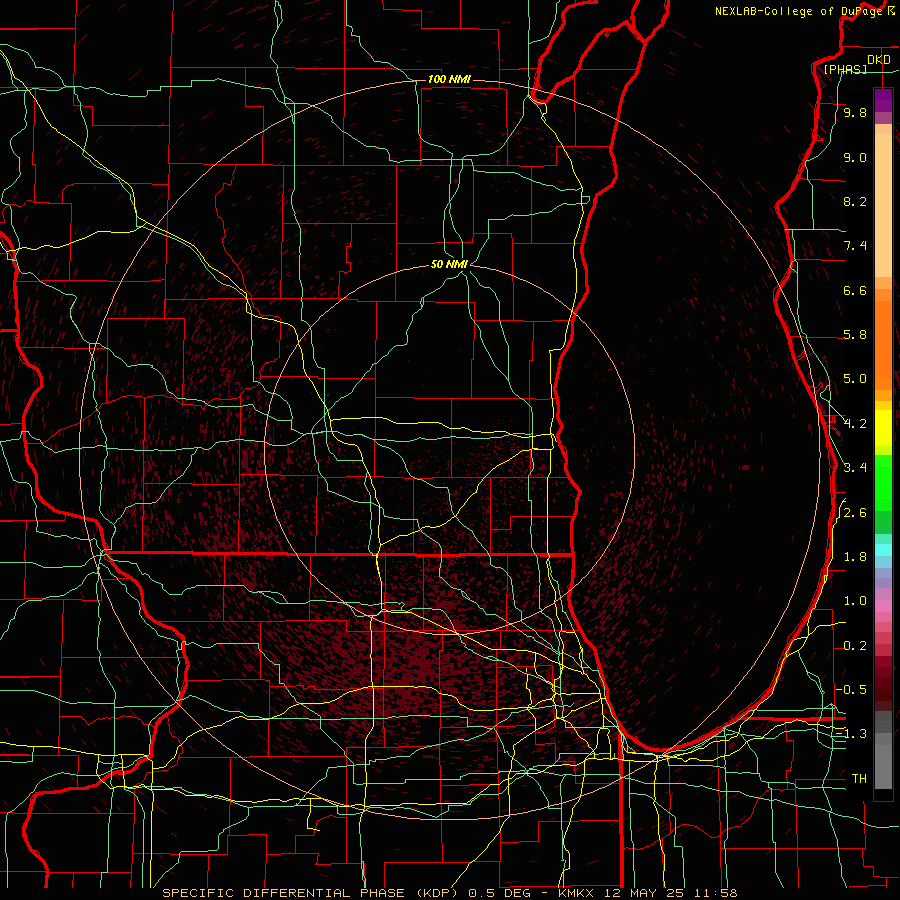This screenshot has height=900, width=900.
Task: Click the 2.6 scale value
Action: coord(855,513)
